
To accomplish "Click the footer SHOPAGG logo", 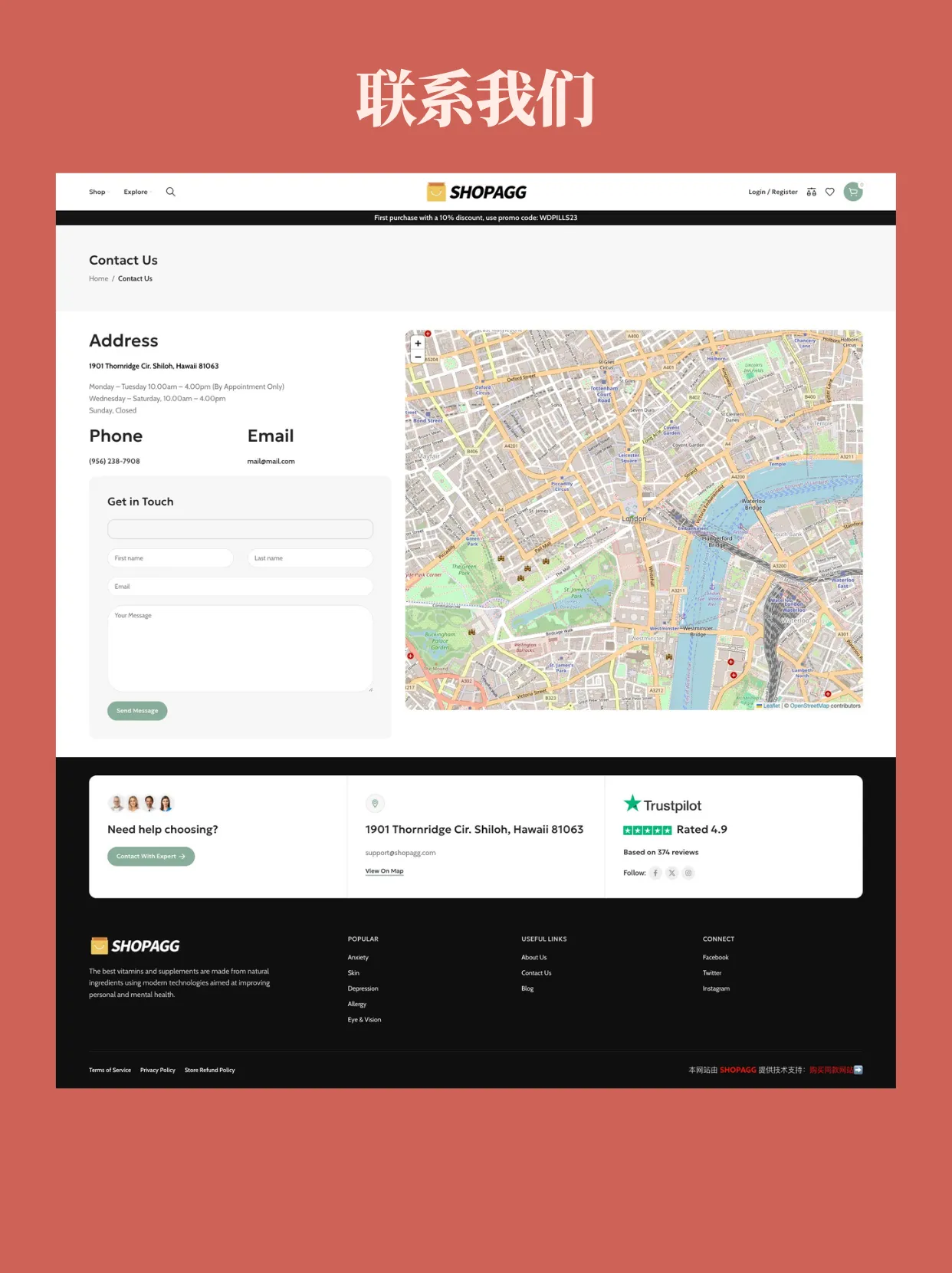I will point(135,946).
